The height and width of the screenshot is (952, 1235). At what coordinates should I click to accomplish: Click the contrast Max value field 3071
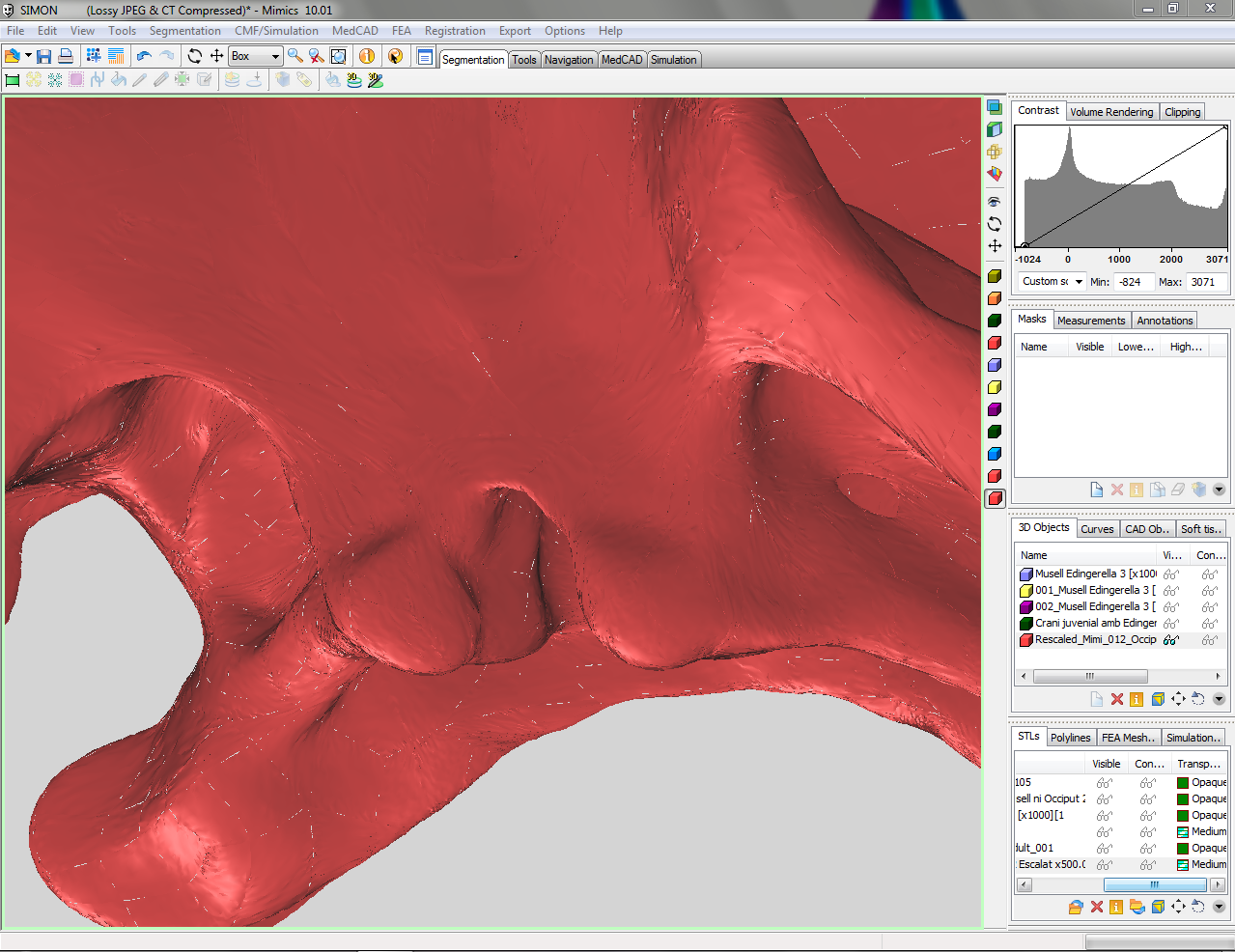tap(1207, 282)
